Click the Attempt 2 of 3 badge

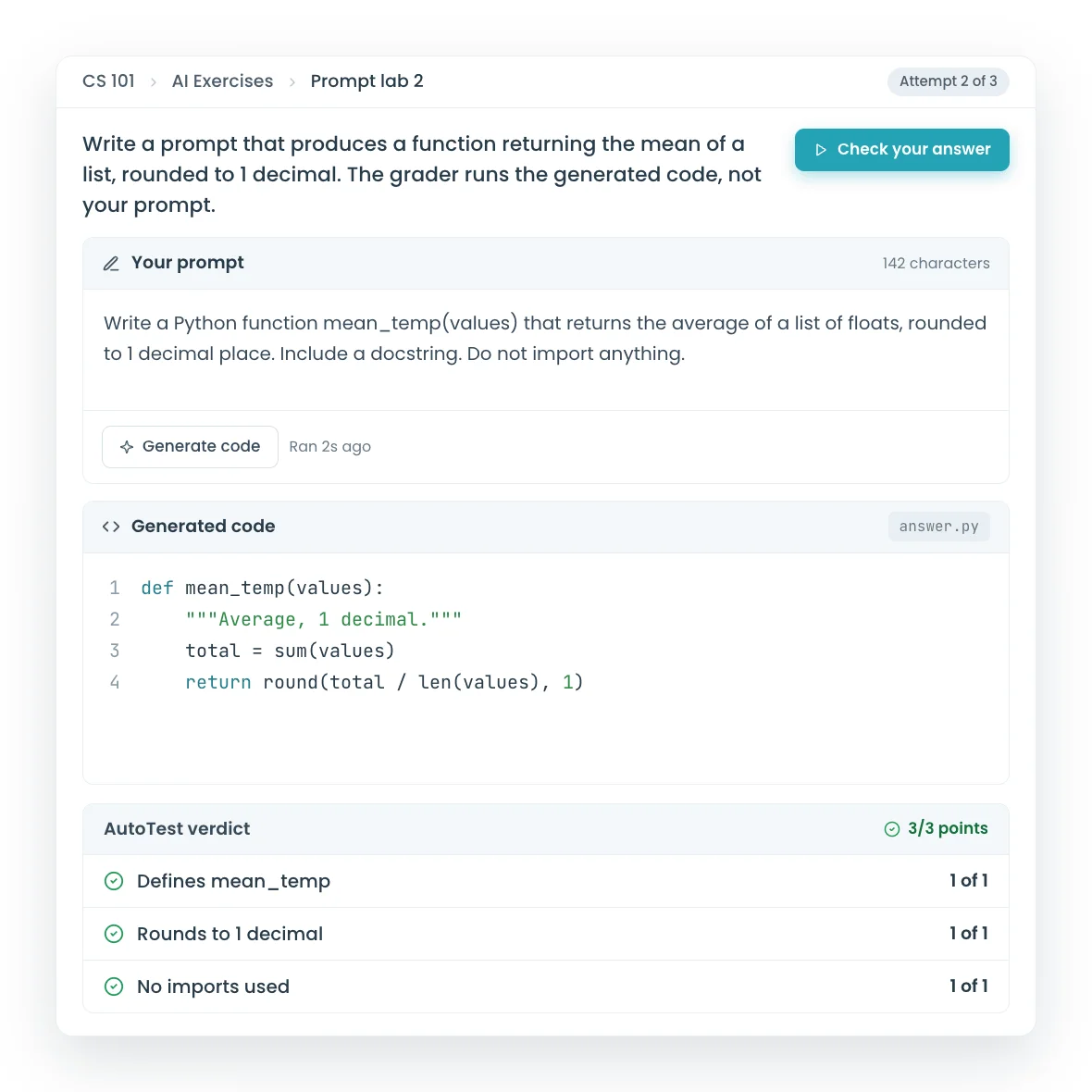tap(948, 81)
